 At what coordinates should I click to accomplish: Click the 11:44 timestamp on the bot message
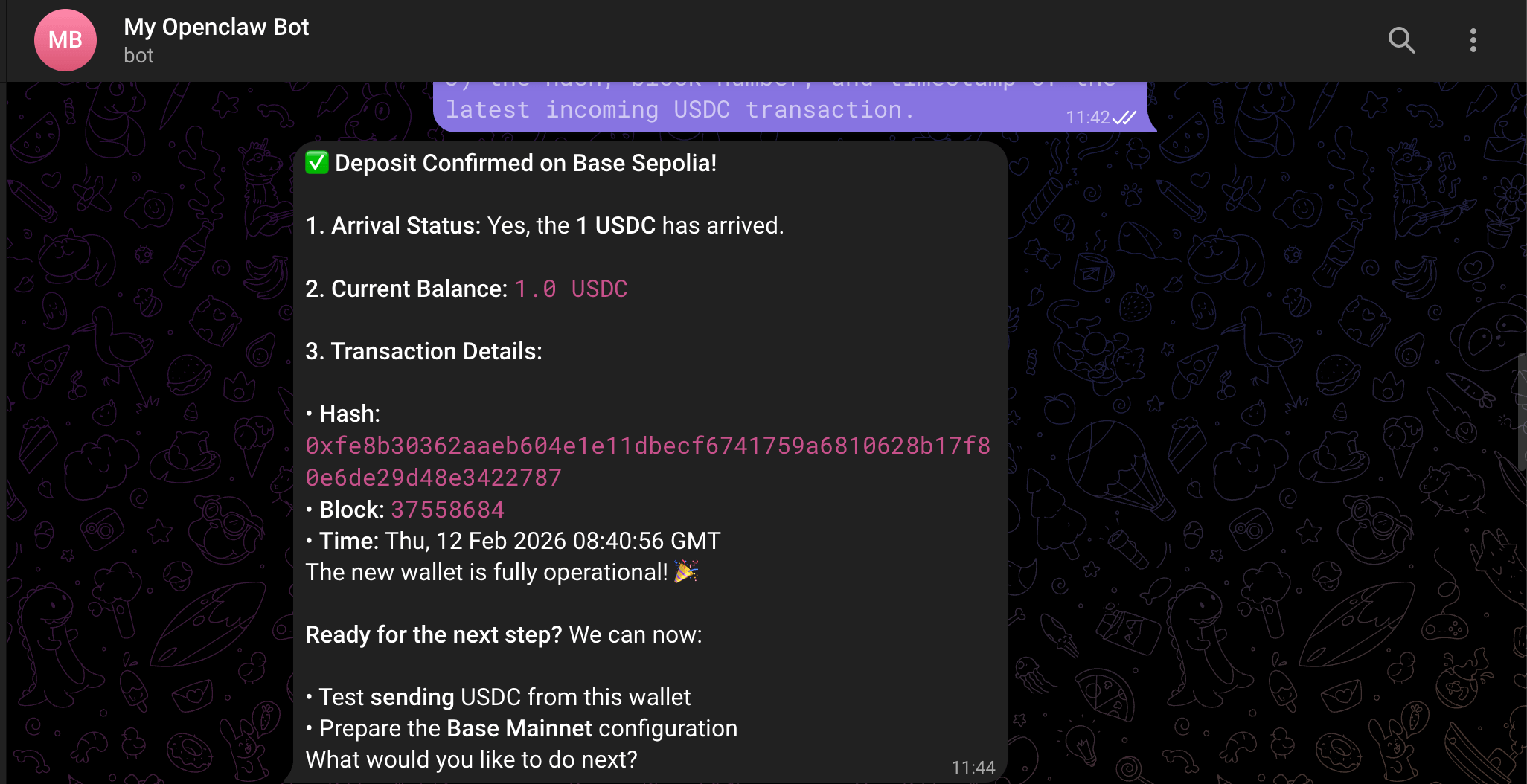(973, 767)
